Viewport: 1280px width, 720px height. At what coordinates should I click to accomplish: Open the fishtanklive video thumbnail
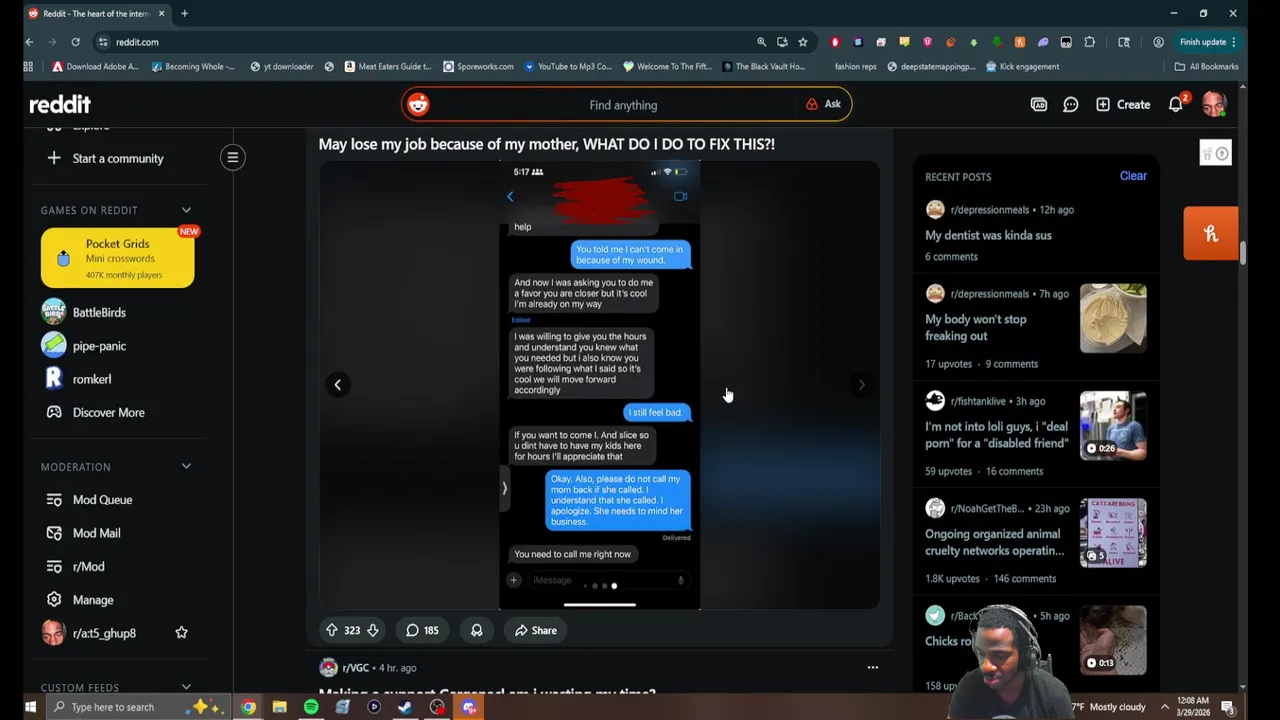[x=1113, y=426]
